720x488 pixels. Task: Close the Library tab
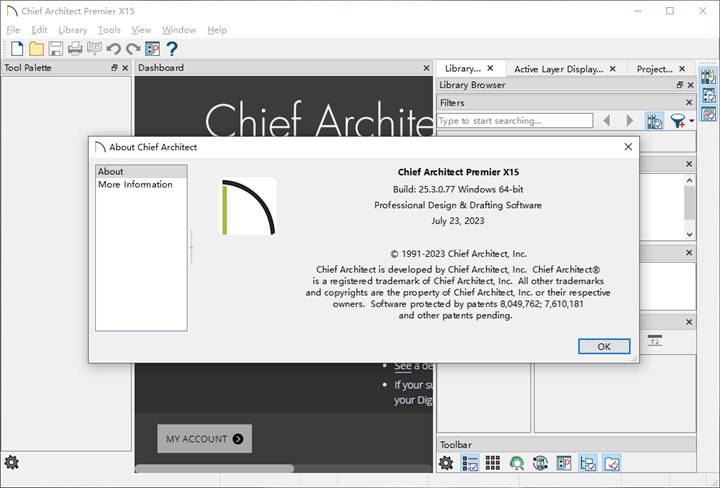(490, 68)
